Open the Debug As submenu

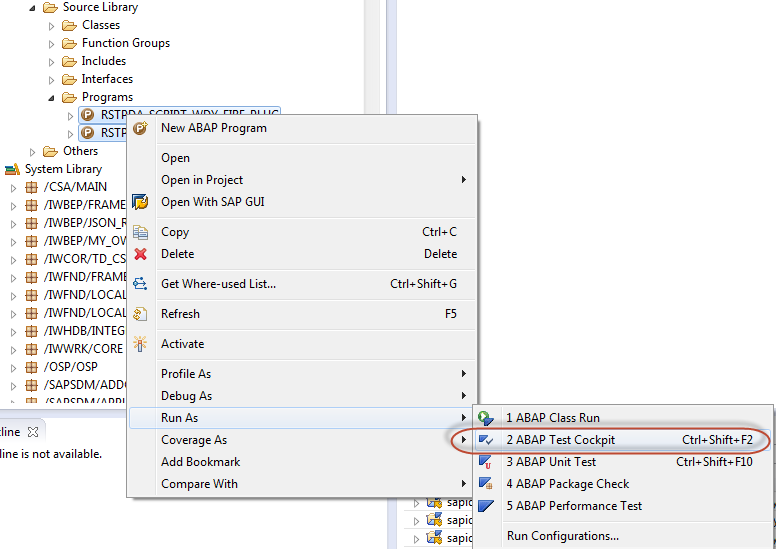tap(302, 396)
